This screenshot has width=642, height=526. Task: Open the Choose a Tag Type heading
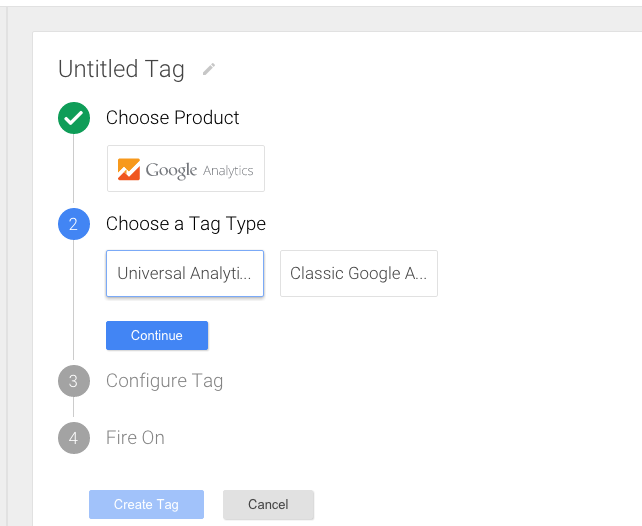tap(186, 224)
